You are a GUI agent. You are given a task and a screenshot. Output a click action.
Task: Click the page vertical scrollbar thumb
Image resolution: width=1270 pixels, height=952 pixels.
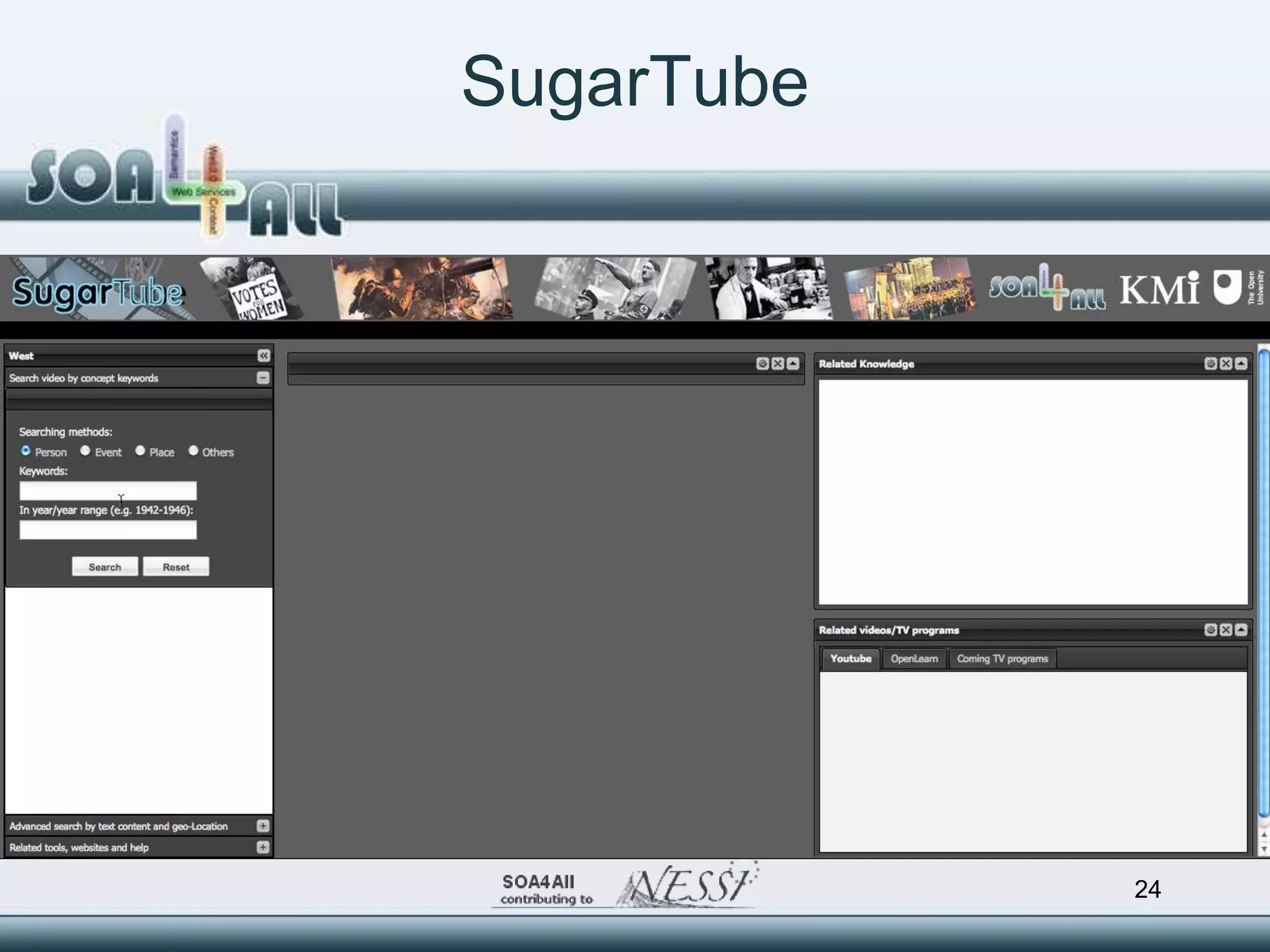(1264, 583)
